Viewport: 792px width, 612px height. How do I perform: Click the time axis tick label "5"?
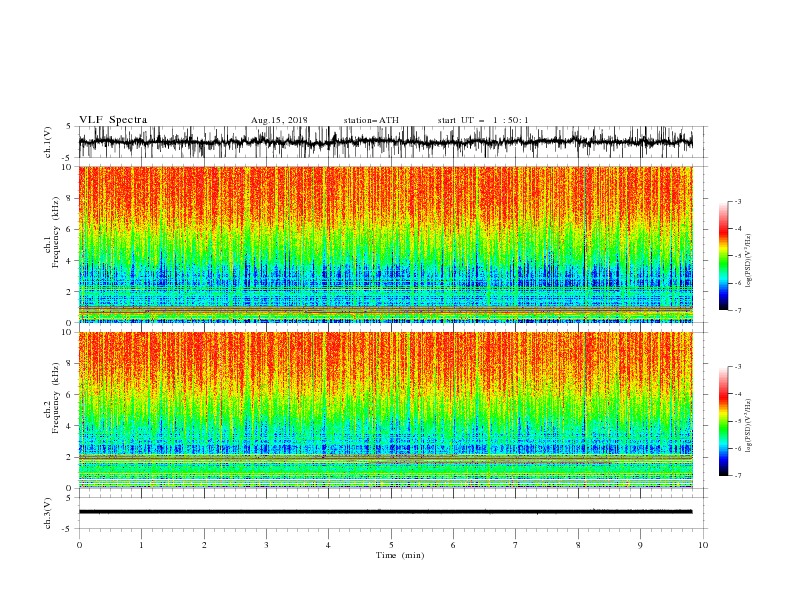[391, 545]
